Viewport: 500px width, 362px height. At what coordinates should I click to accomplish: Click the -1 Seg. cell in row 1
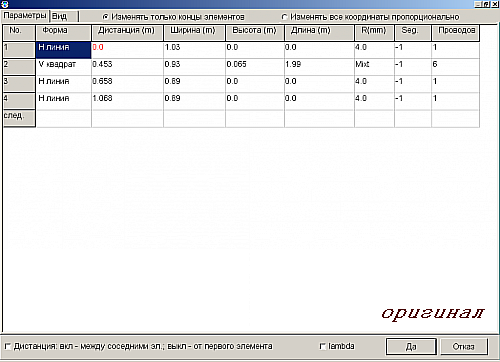click(413, 50)
